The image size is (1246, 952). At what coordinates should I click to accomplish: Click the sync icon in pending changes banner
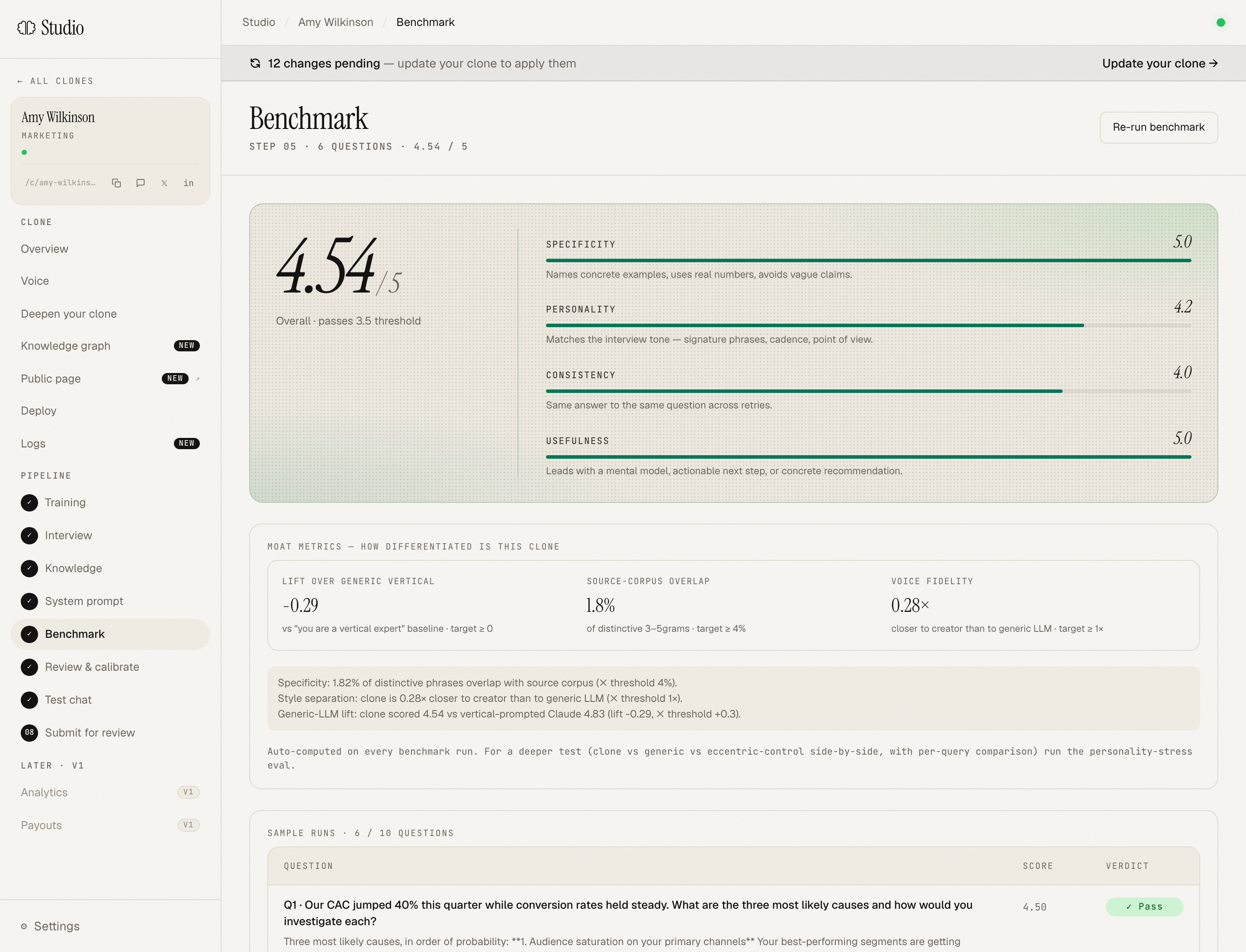click(255, 64)
